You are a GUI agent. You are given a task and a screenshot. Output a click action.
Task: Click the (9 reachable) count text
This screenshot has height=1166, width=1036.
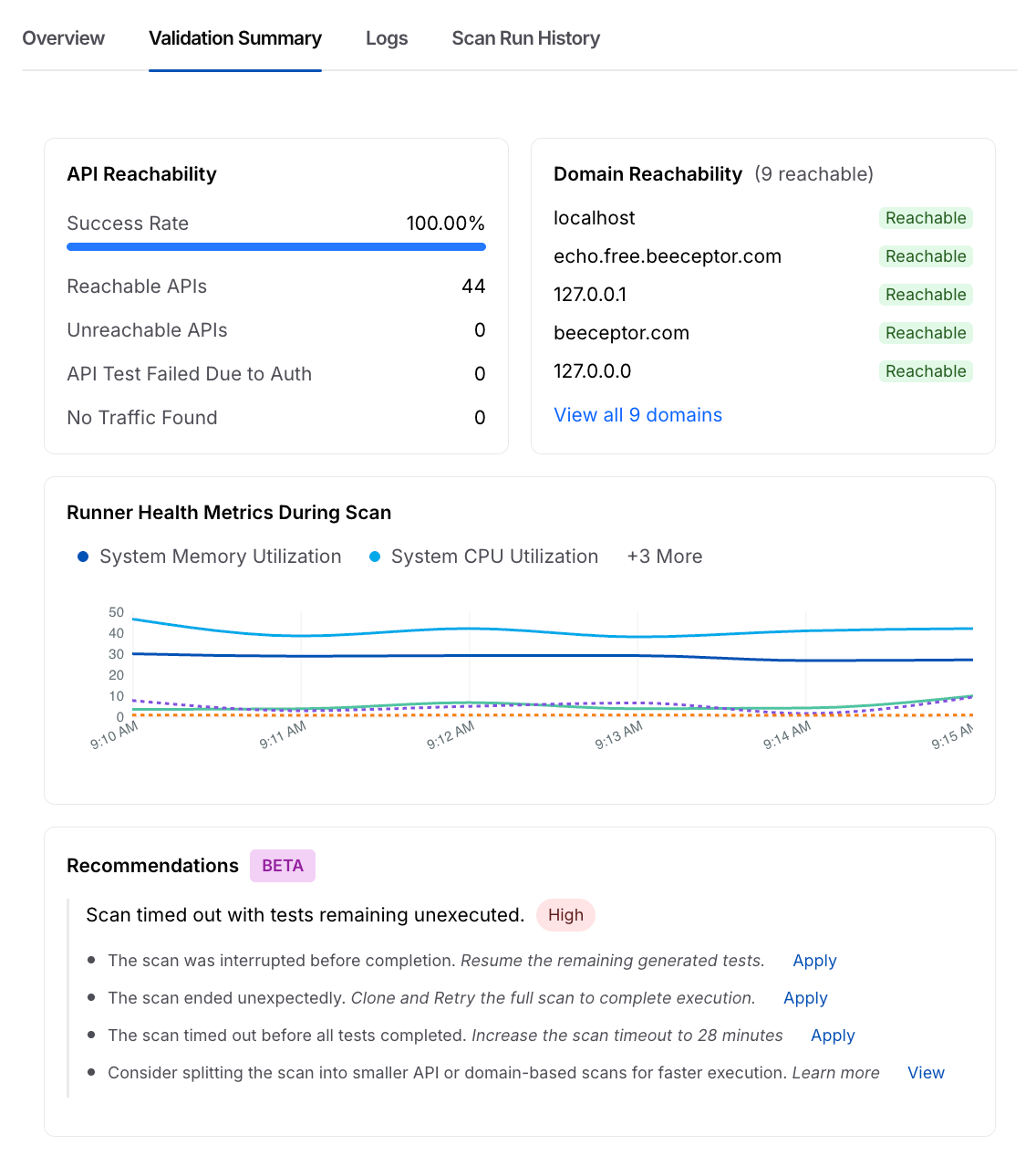coord(813,174)
